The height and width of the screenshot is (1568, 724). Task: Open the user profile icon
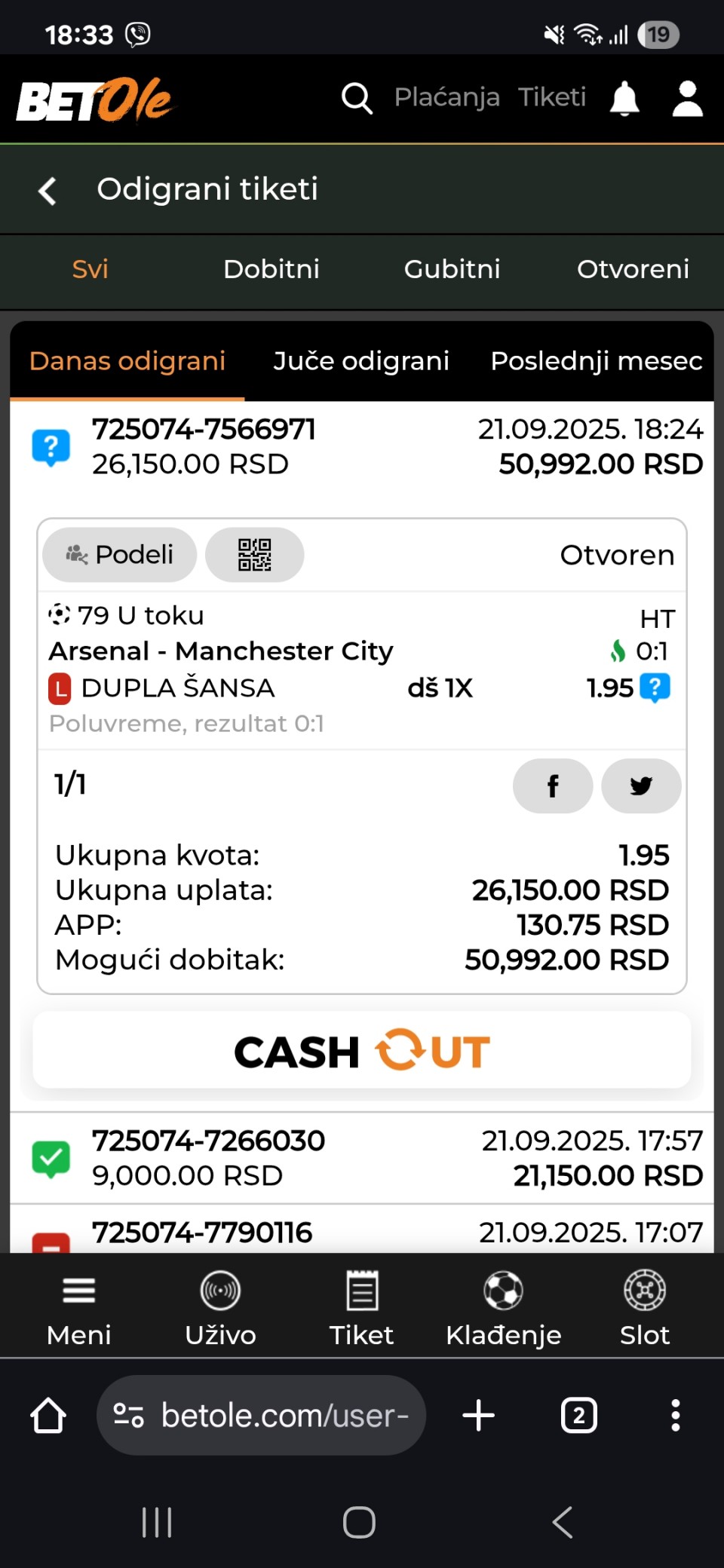(x=687, y=99)
